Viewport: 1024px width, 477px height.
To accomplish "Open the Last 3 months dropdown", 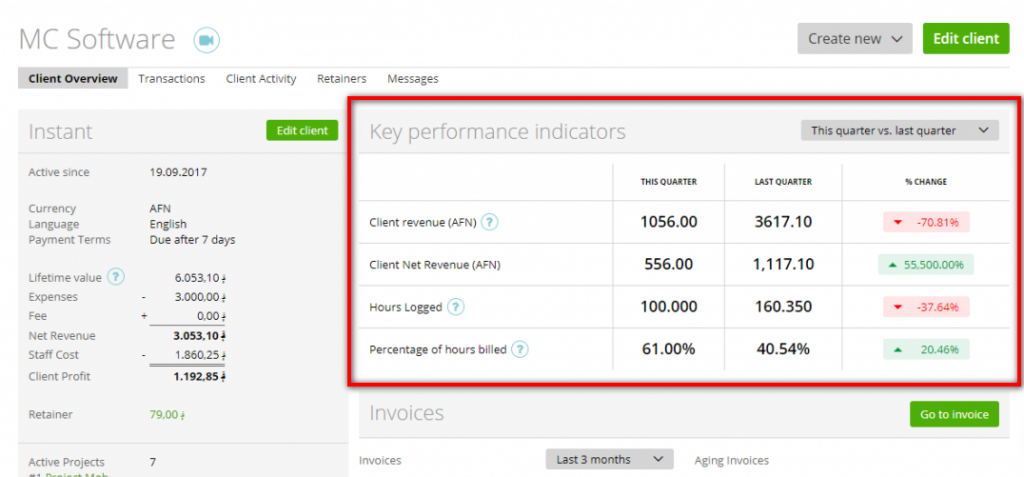I will click(x=609, y=459).
